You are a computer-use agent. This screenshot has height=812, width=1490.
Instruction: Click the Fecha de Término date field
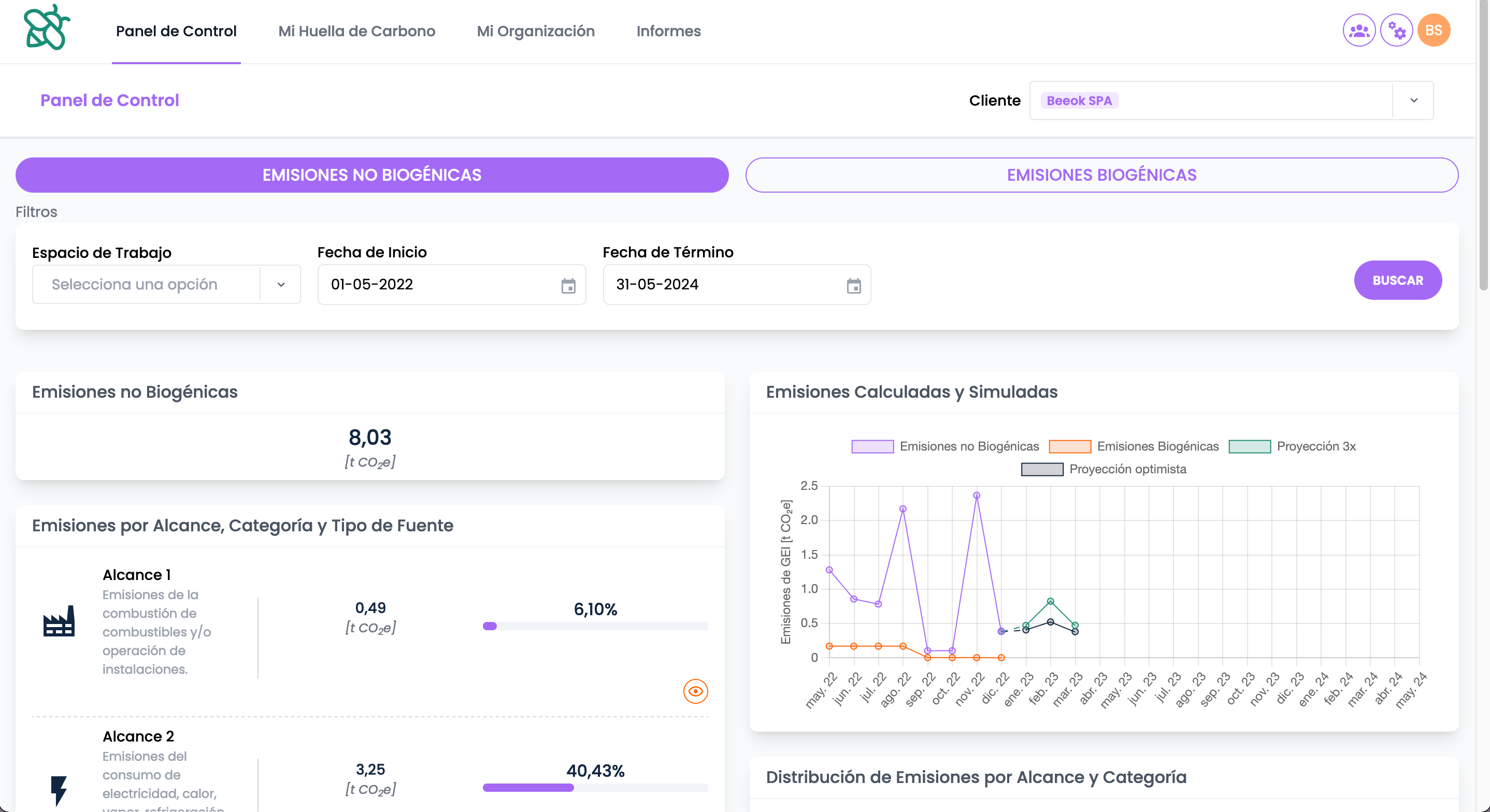coord(737,284)
